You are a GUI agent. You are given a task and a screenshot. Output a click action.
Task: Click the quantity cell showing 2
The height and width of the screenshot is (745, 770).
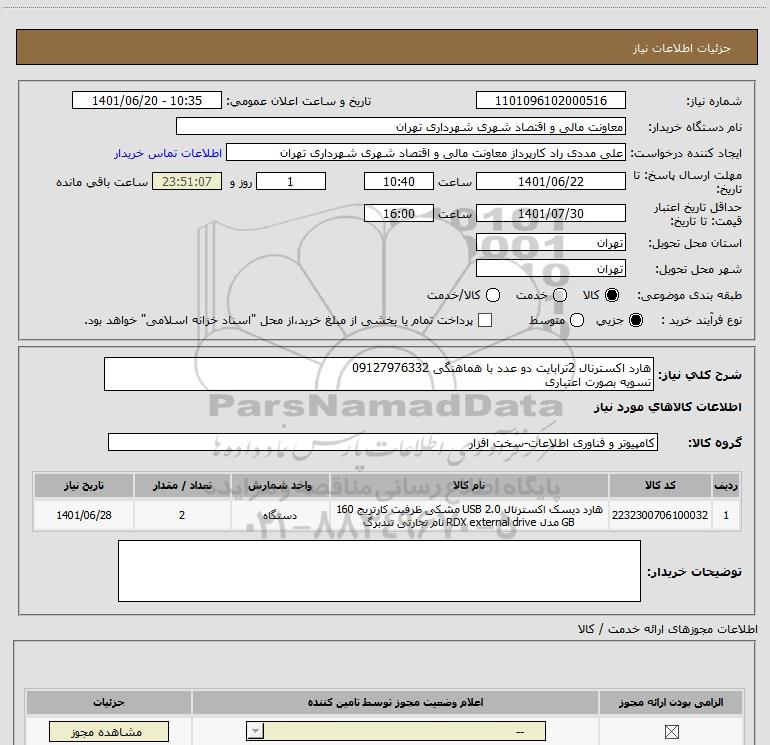(x=182, y=515)
